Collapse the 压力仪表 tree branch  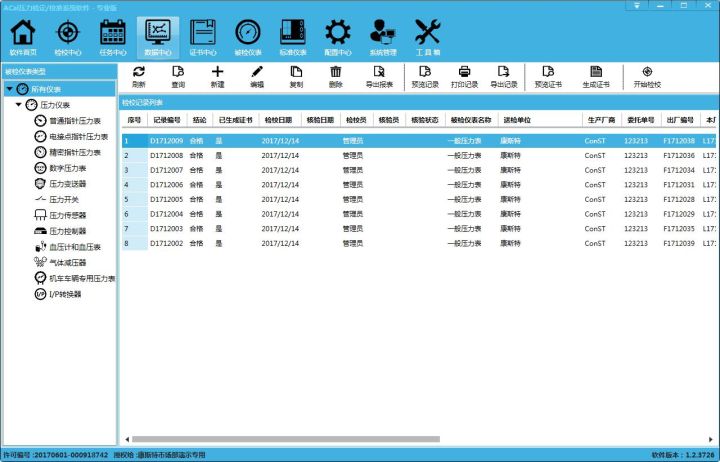pos(19,104)
